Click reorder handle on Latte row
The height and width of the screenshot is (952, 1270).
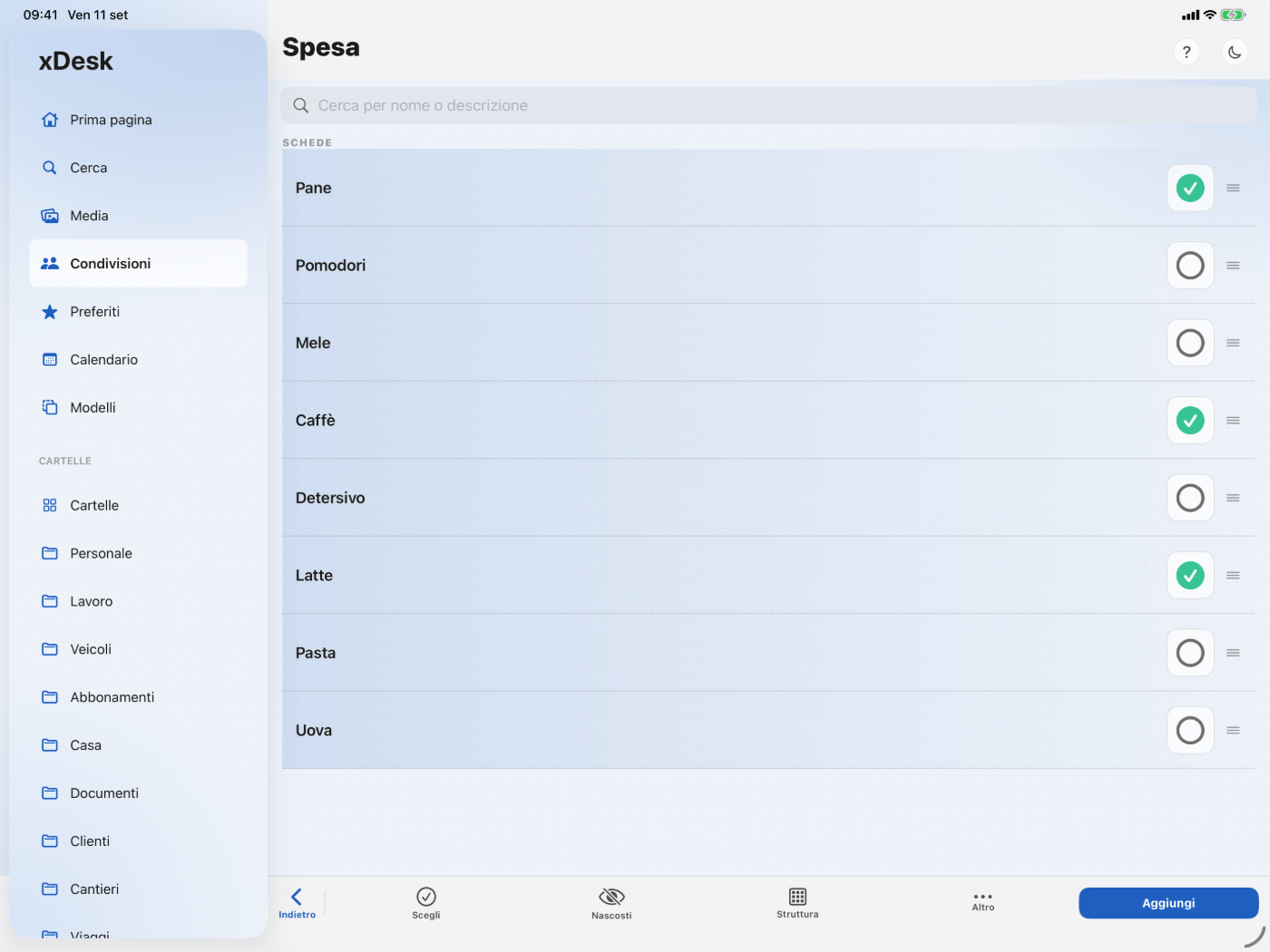click(1233, 576)
